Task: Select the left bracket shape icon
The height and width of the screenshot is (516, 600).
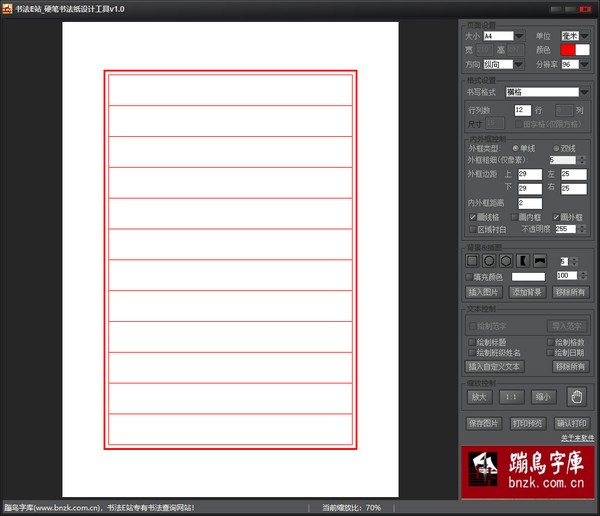Action: 522,260
